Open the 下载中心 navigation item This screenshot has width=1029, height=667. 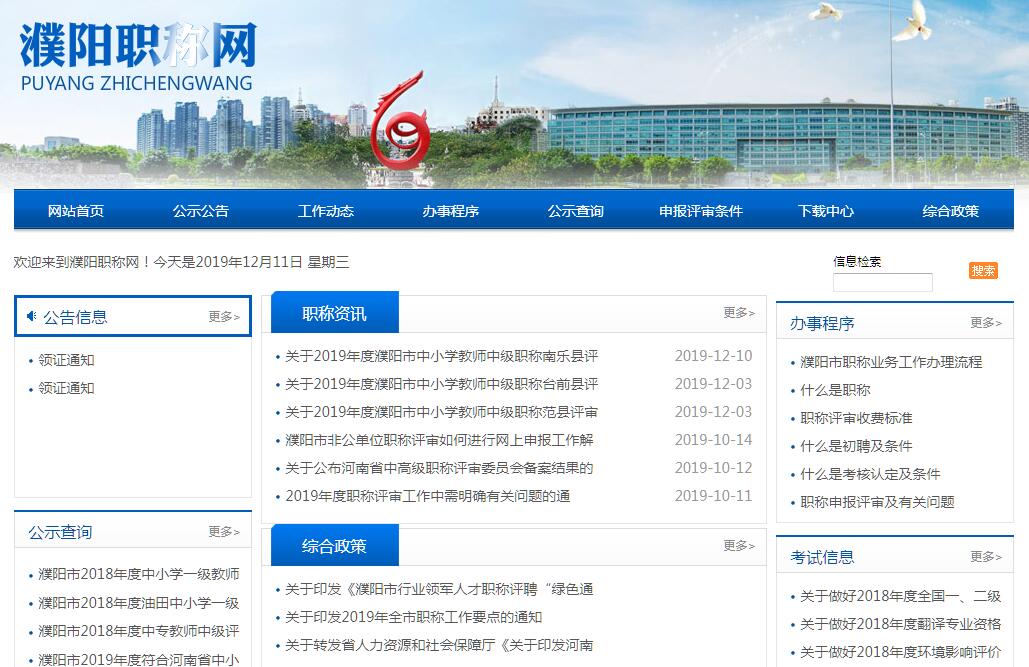(826, 211)
